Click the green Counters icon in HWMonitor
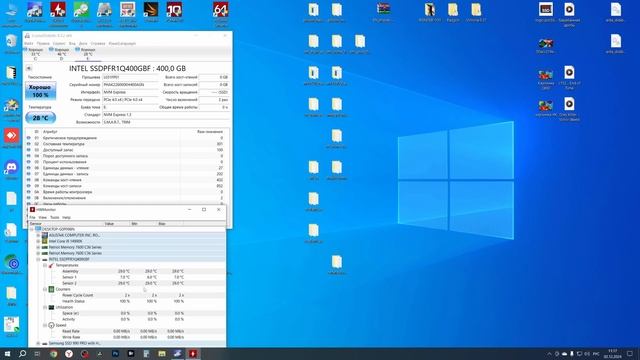640x360 pixels. [x=51, y=289]
